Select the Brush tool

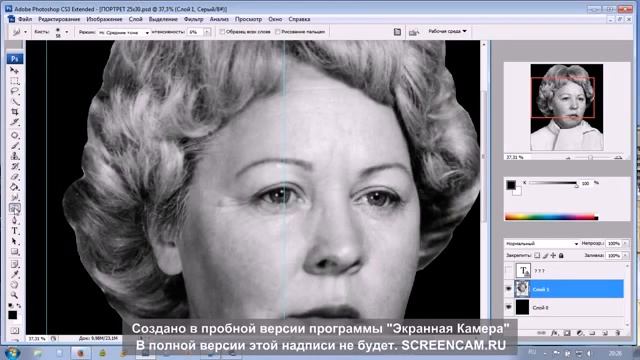point(14,146)
